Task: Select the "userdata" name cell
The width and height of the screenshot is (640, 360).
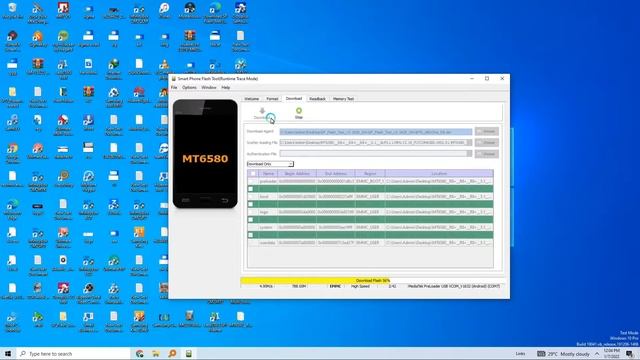Action: [x=268, y=243]
